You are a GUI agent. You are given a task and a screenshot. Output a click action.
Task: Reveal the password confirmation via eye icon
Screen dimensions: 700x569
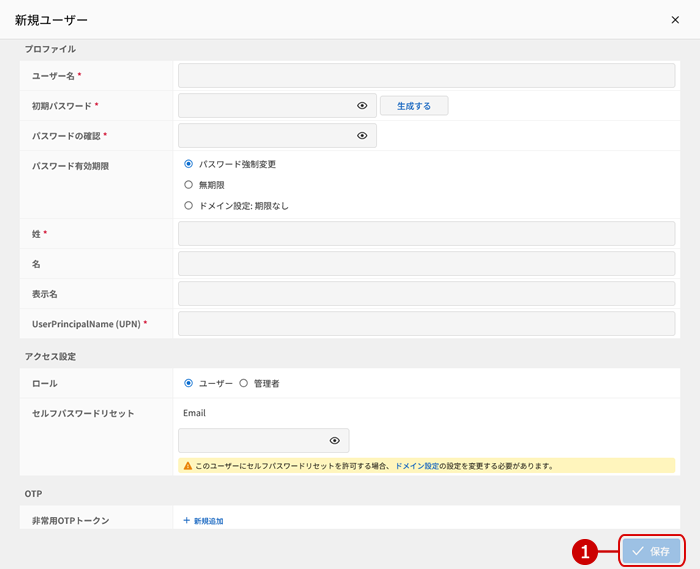362,135
